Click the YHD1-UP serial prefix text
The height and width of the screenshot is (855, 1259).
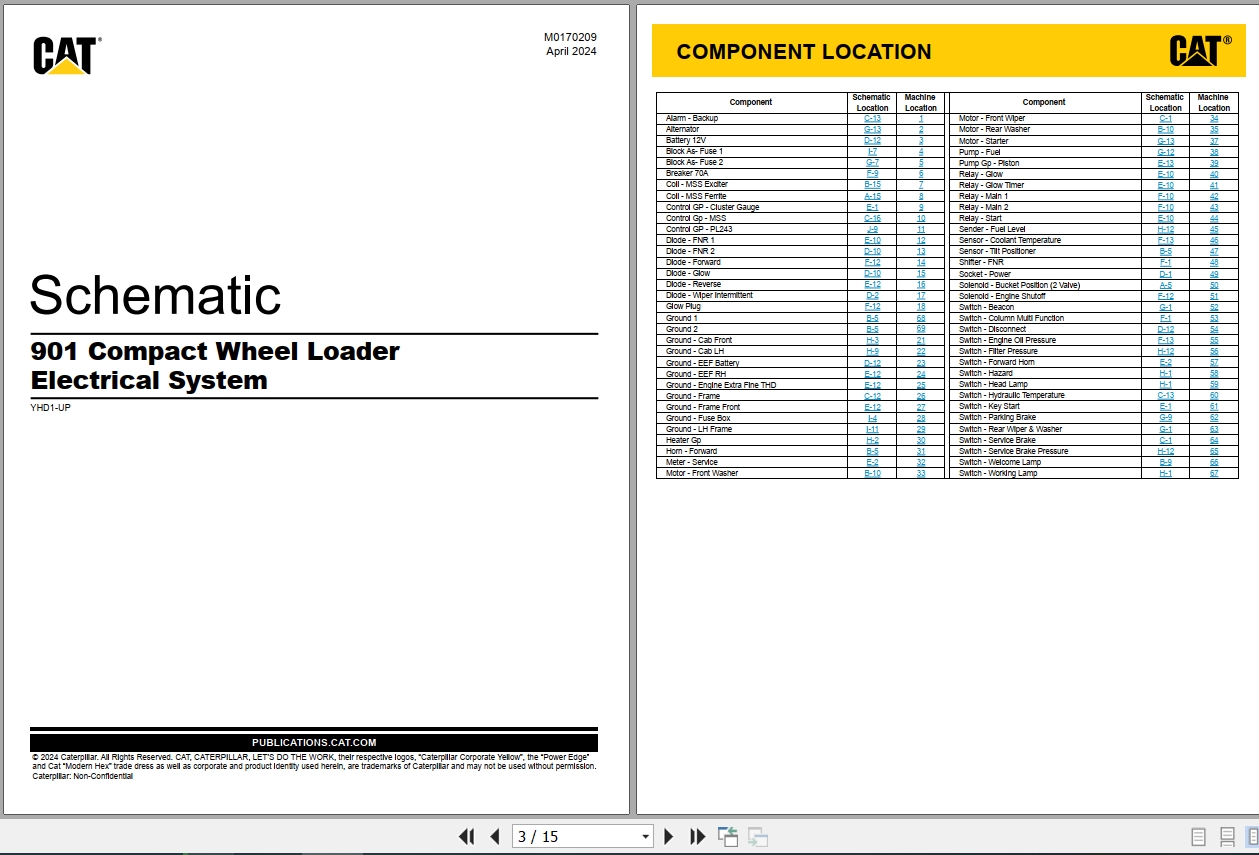pos(51,408)
